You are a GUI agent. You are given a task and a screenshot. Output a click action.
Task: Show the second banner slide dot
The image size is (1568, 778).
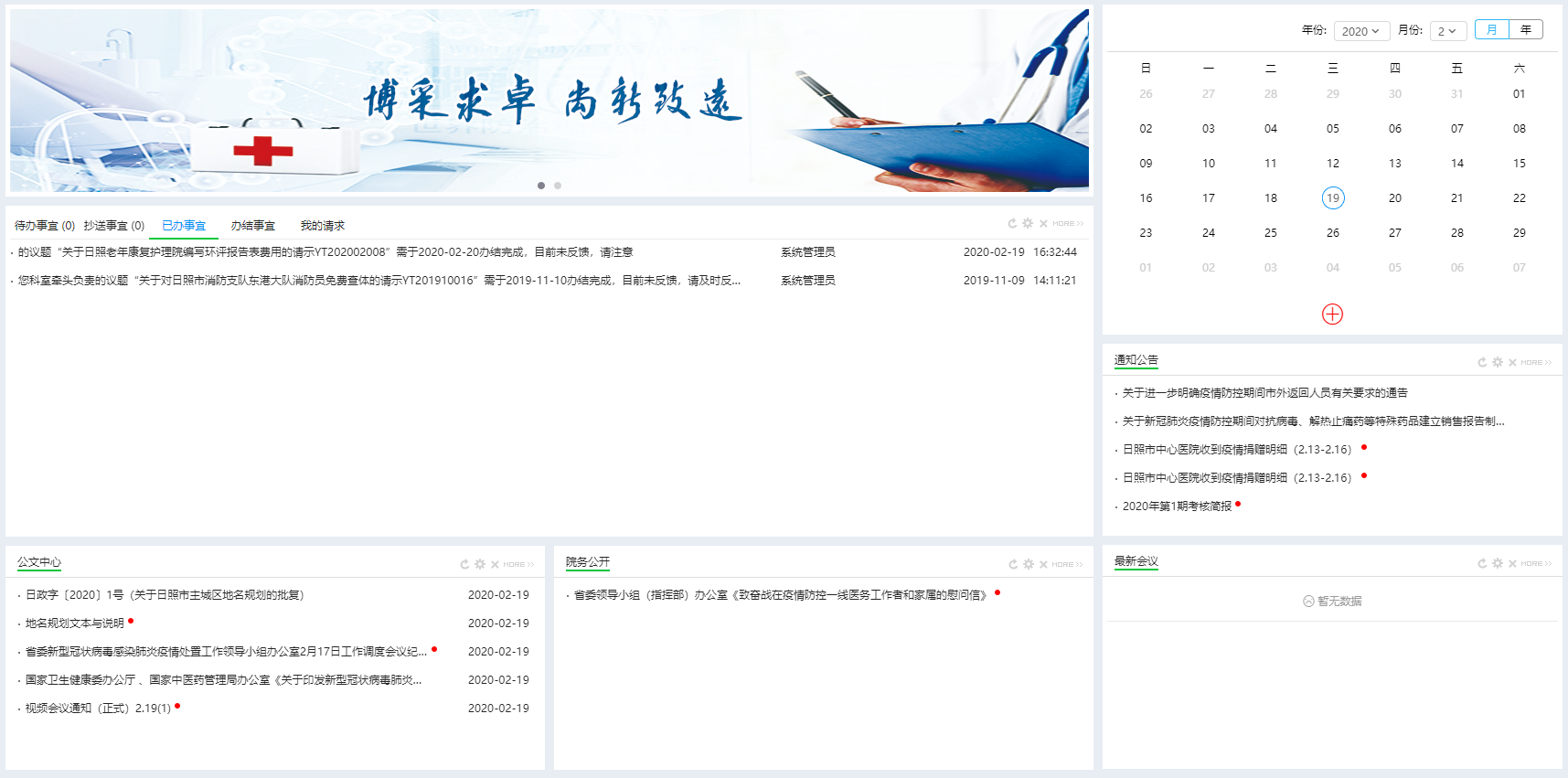[x=558, y=186]
